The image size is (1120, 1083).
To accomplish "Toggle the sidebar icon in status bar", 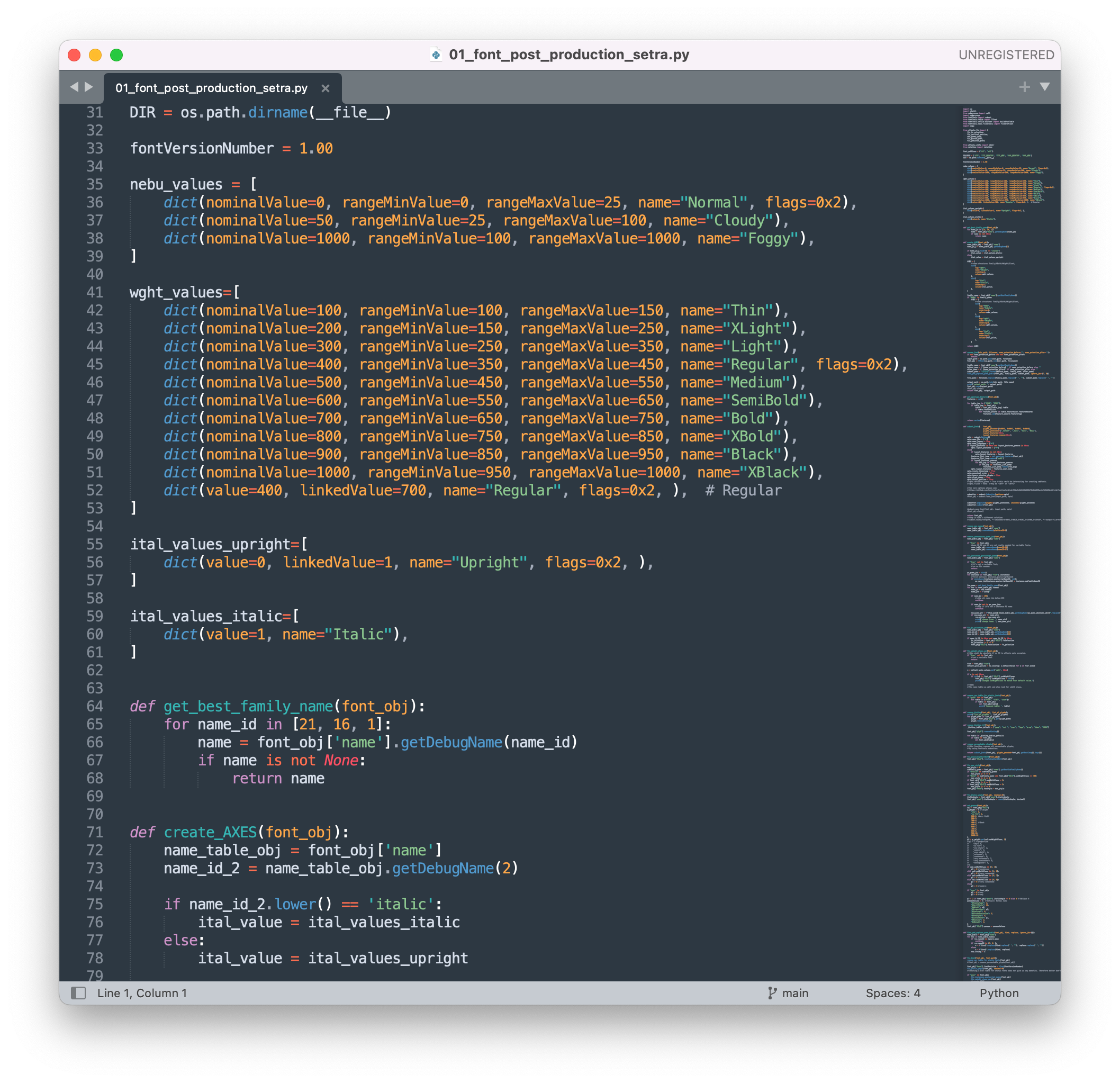I will click(78, 992).
